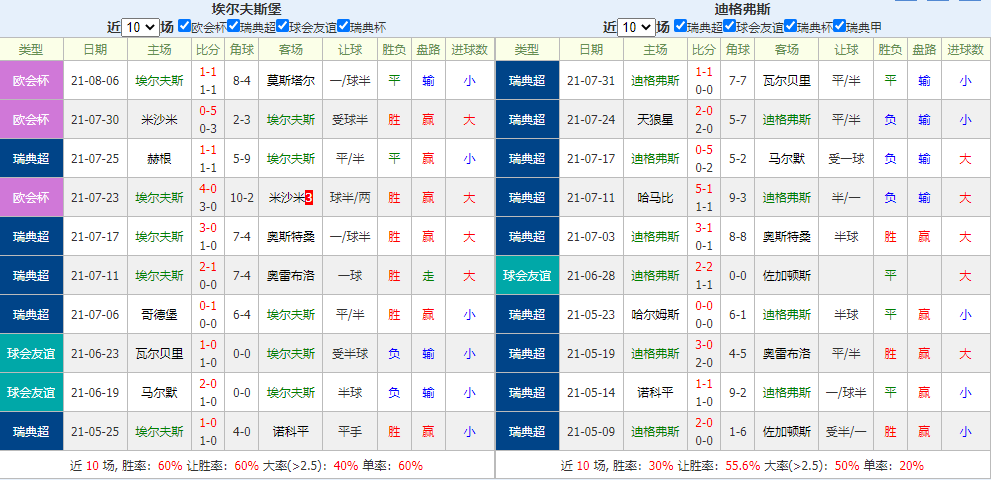Open the 赫根 team link
This screenshot has width=991, height=480.
pyautogui.click(x=159, y=159)
